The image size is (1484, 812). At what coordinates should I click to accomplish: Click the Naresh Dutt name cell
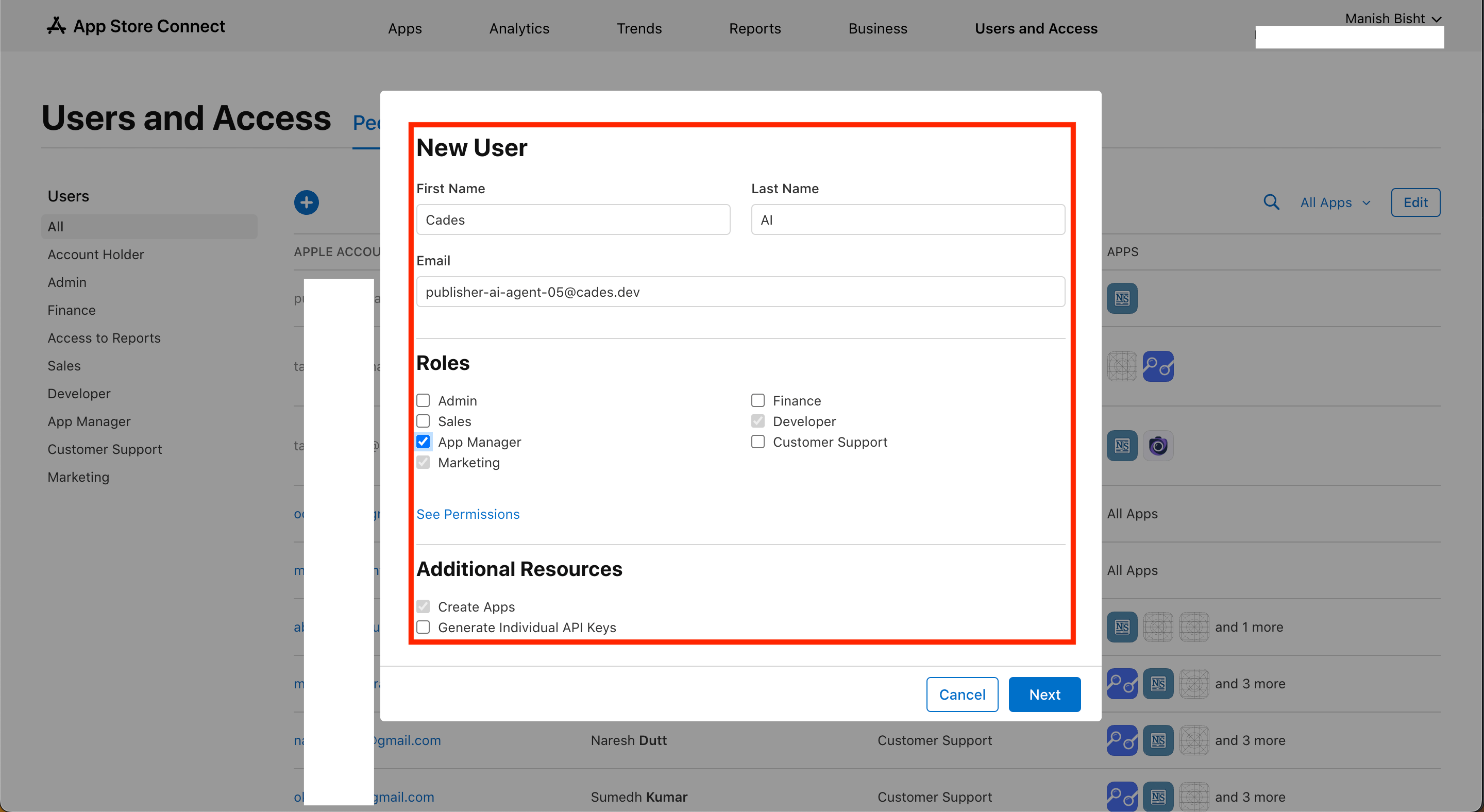(x=629, y=740)
